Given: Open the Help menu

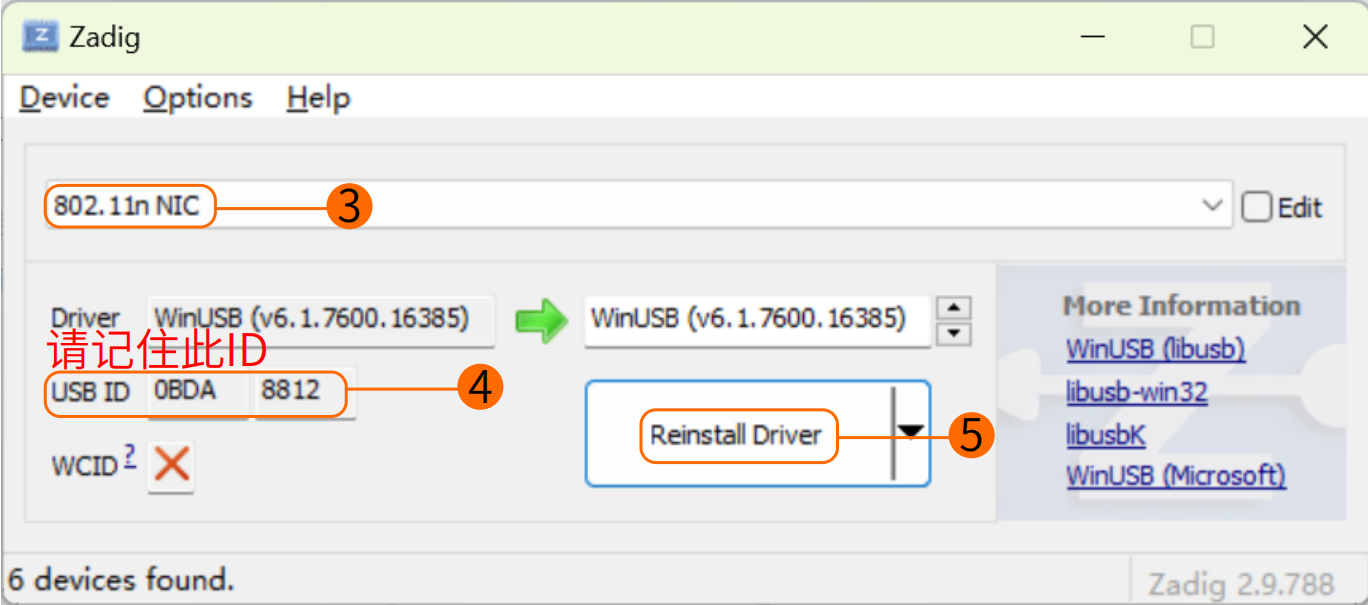Looking at the screenshot, I should [318, 98].
